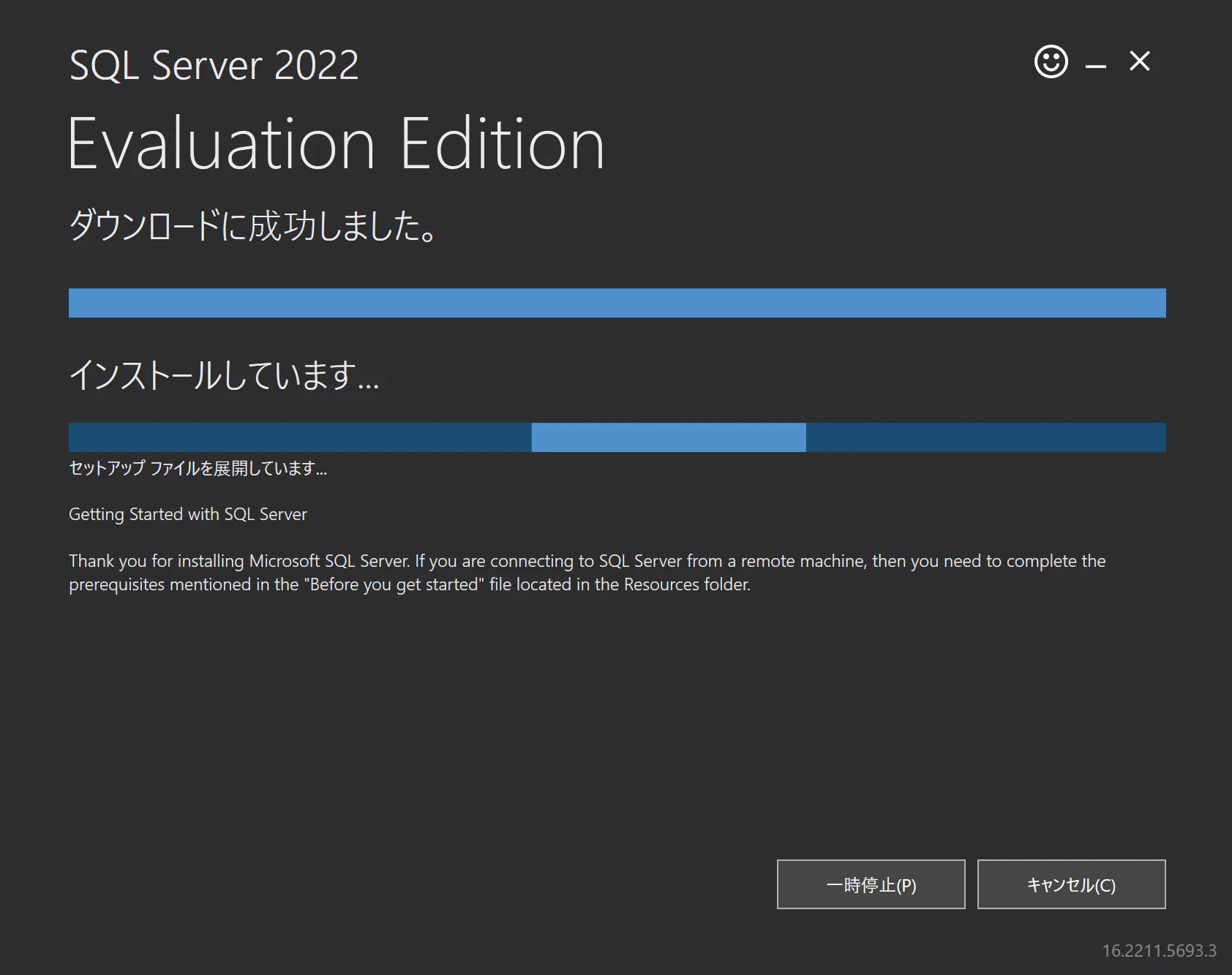Click the 'SQL Server 2022' title text
The height and width of the screenshot is (975, 1232).
214,65
